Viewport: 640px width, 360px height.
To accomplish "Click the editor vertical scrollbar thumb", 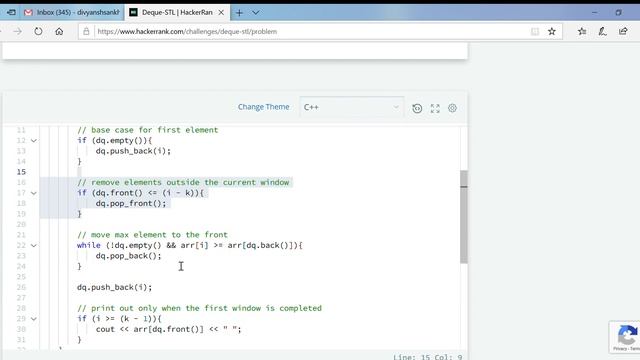I will click(464, 217).
